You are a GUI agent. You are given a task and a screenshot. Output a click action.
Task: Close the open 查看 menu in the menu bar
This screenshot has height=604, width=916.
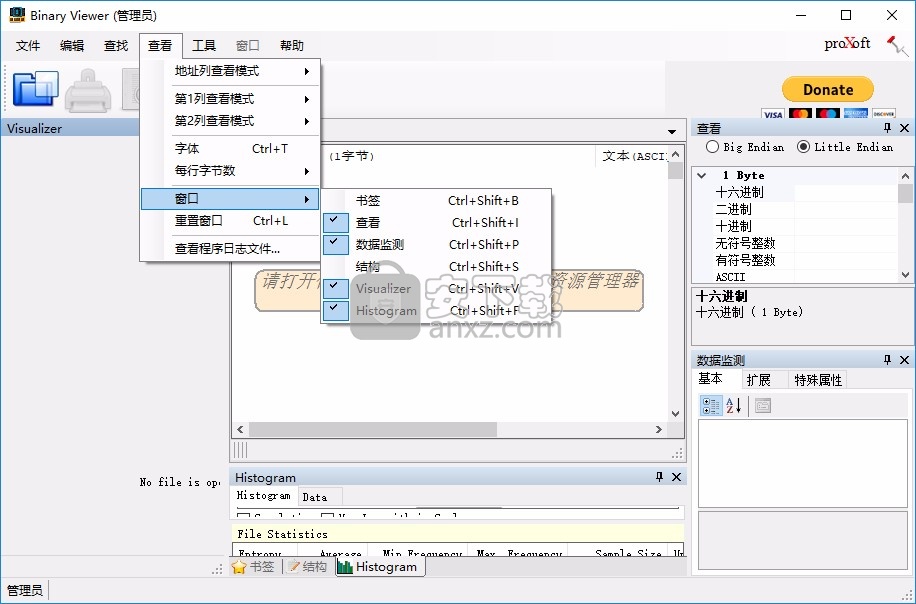pyautogui.click(x=160, y=46)
